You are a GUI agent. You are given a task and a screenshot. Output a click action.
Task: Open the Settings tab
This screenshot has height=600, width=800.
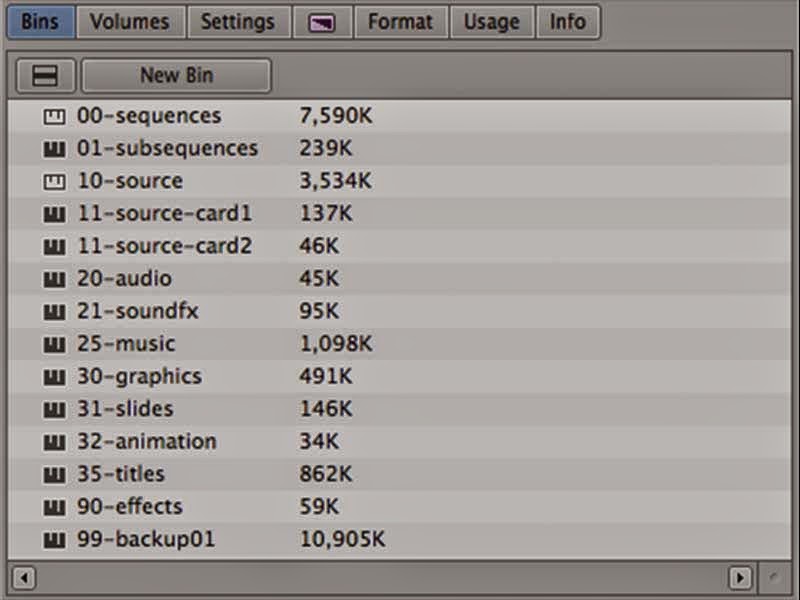[237, 22]
